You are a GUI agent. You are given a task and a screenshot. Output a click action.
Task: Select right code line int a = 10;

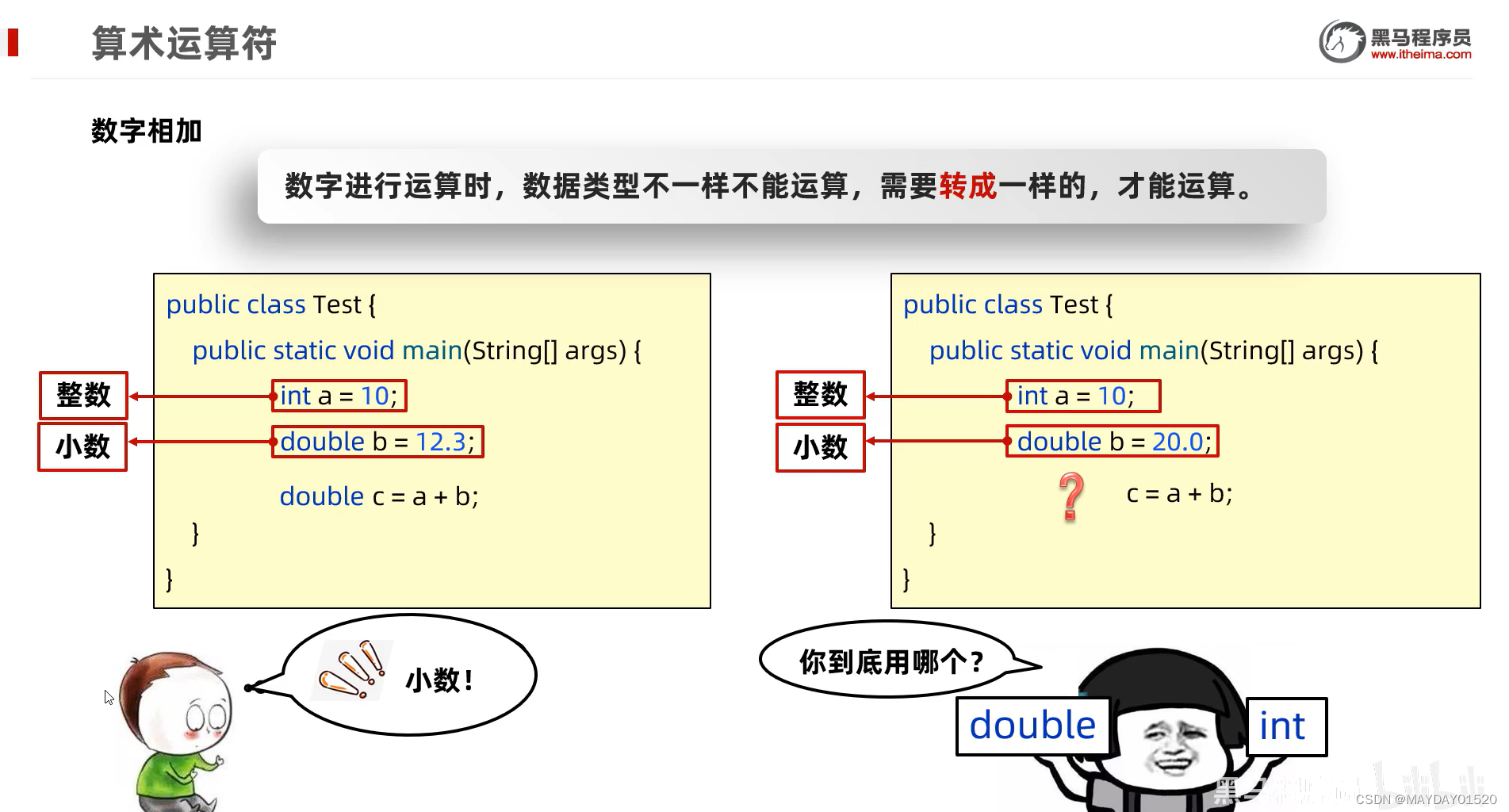pyautogui.click(x=1083, y=396)
